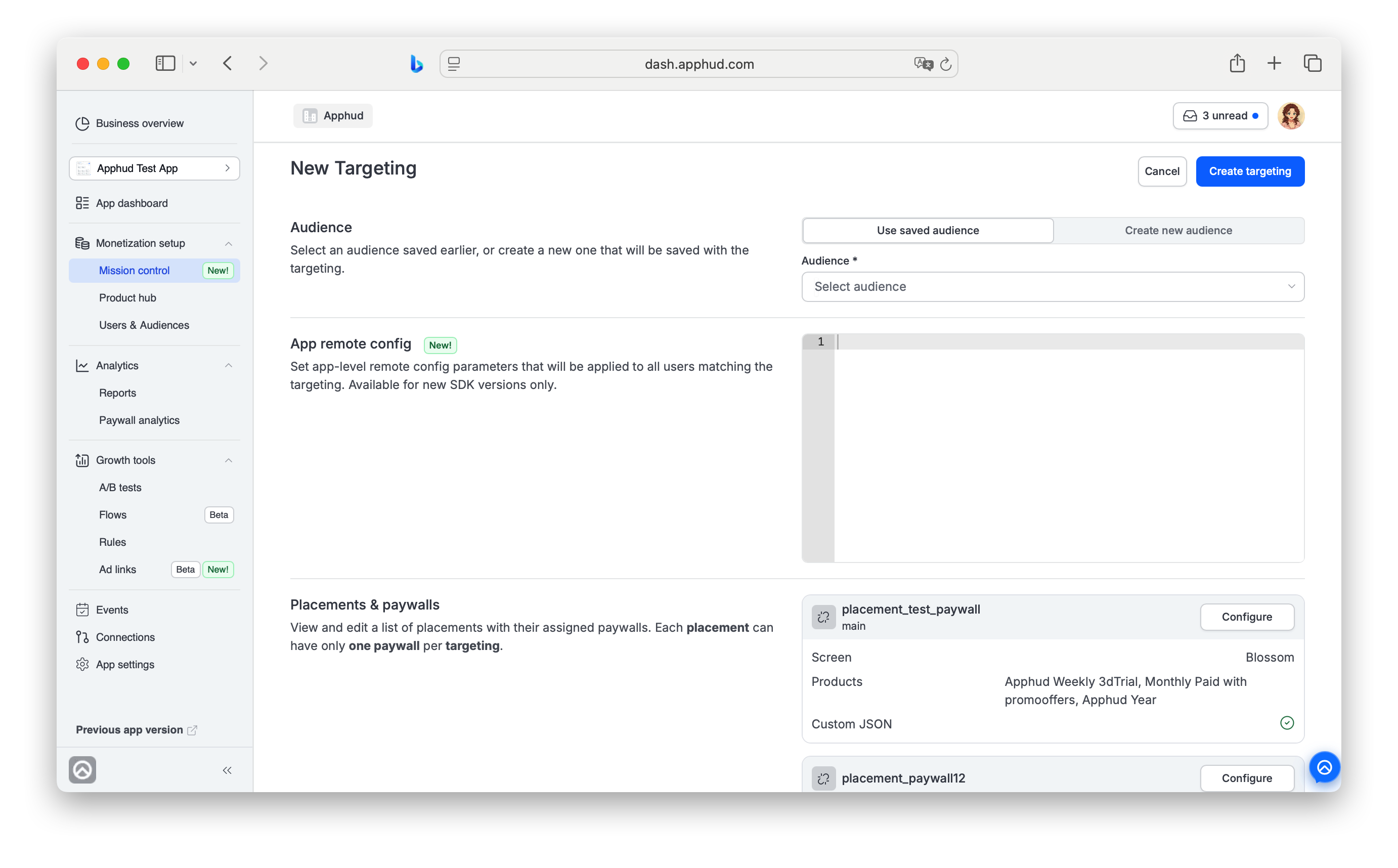Configure placement_test_paywall
Image resolution: width=1398 pixels, height=868 pixels.
pos(1247,618)
